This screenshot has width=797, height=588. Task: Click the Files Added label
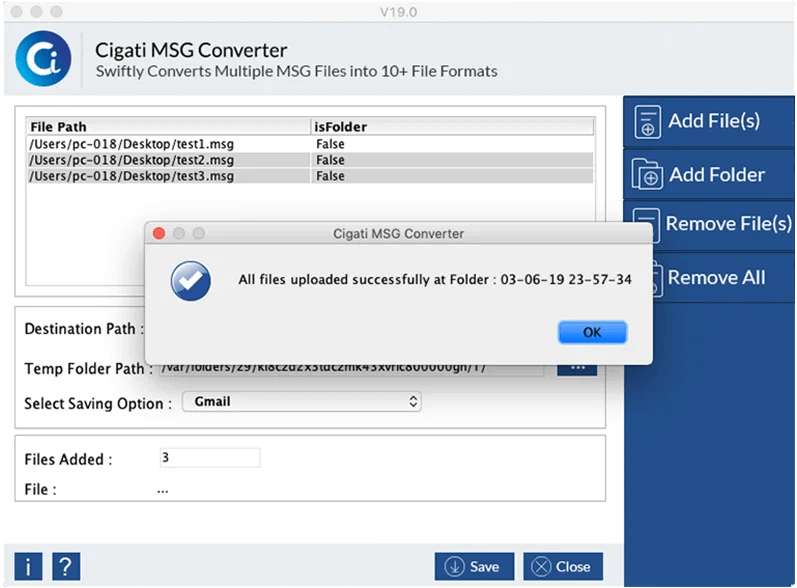tap(68, 459)
